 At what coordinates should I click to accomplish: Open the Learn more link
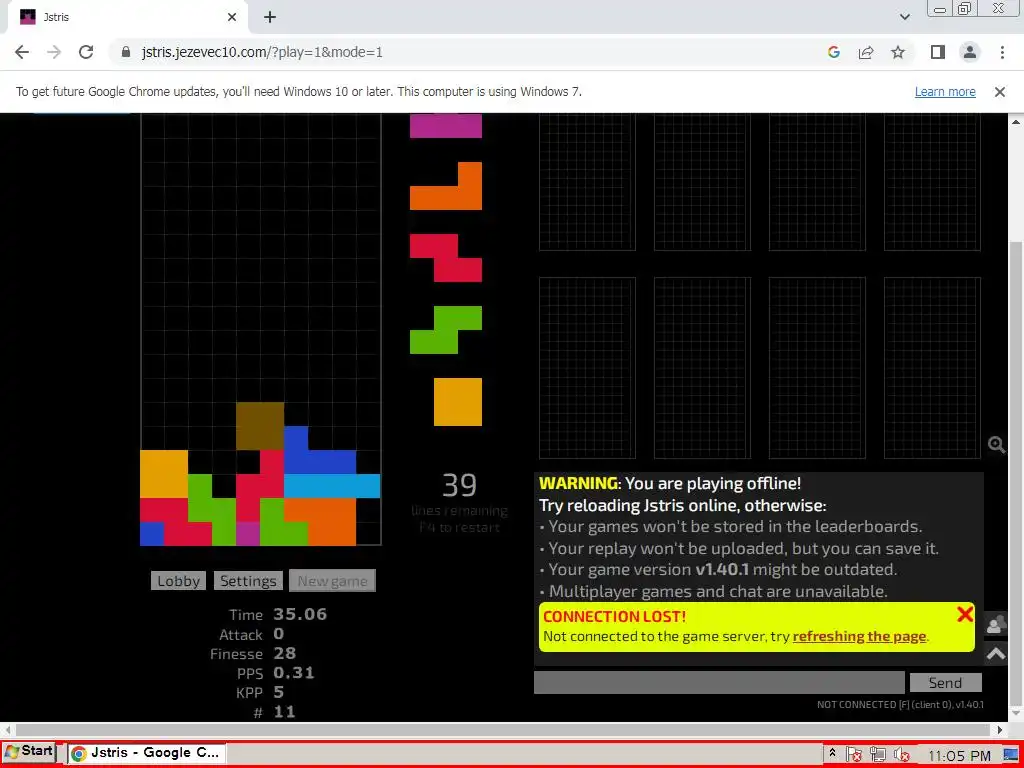(945, 92)
